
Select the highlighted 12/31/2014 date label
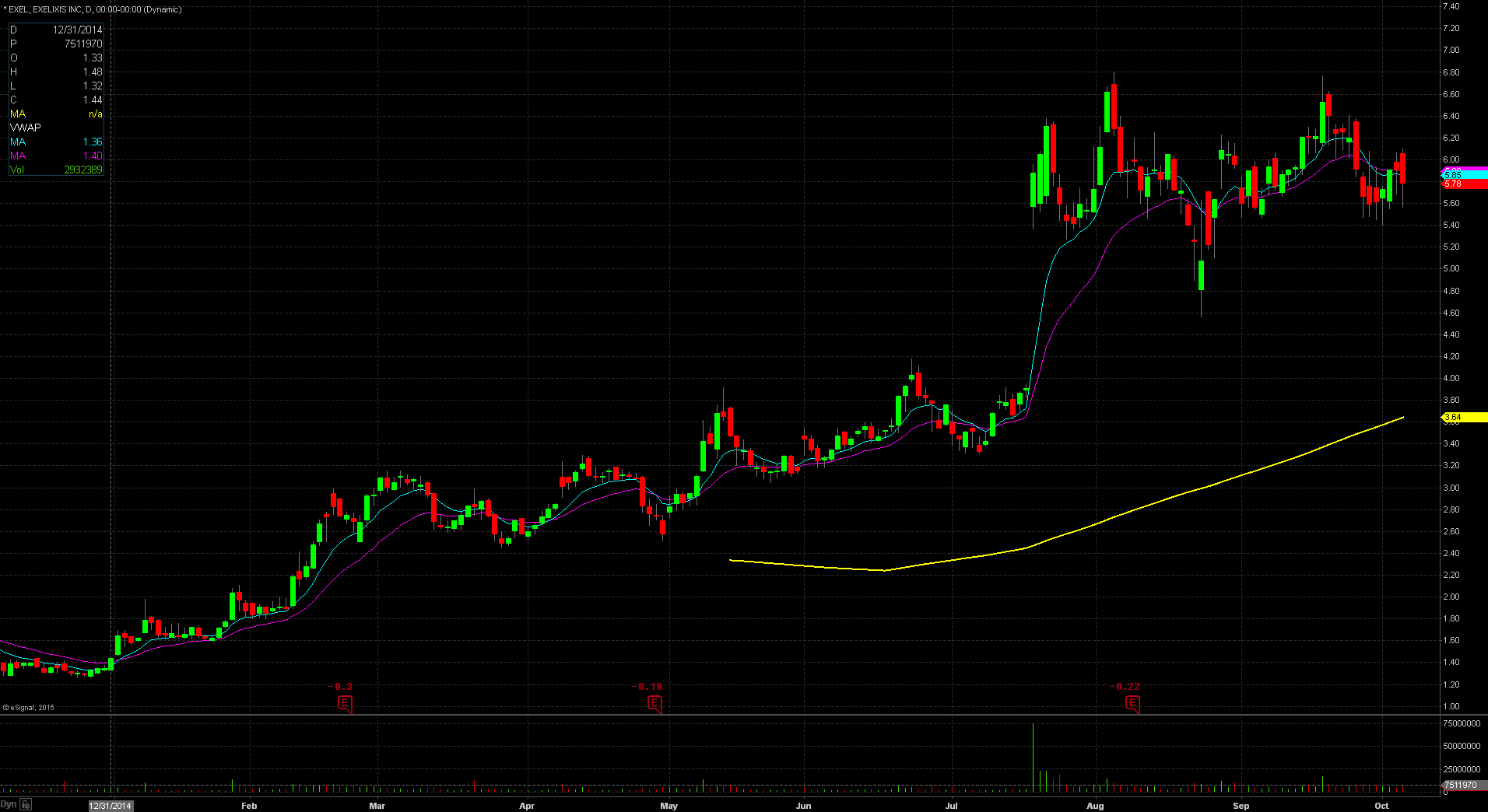pyautogui.click(x=111, y=806)
